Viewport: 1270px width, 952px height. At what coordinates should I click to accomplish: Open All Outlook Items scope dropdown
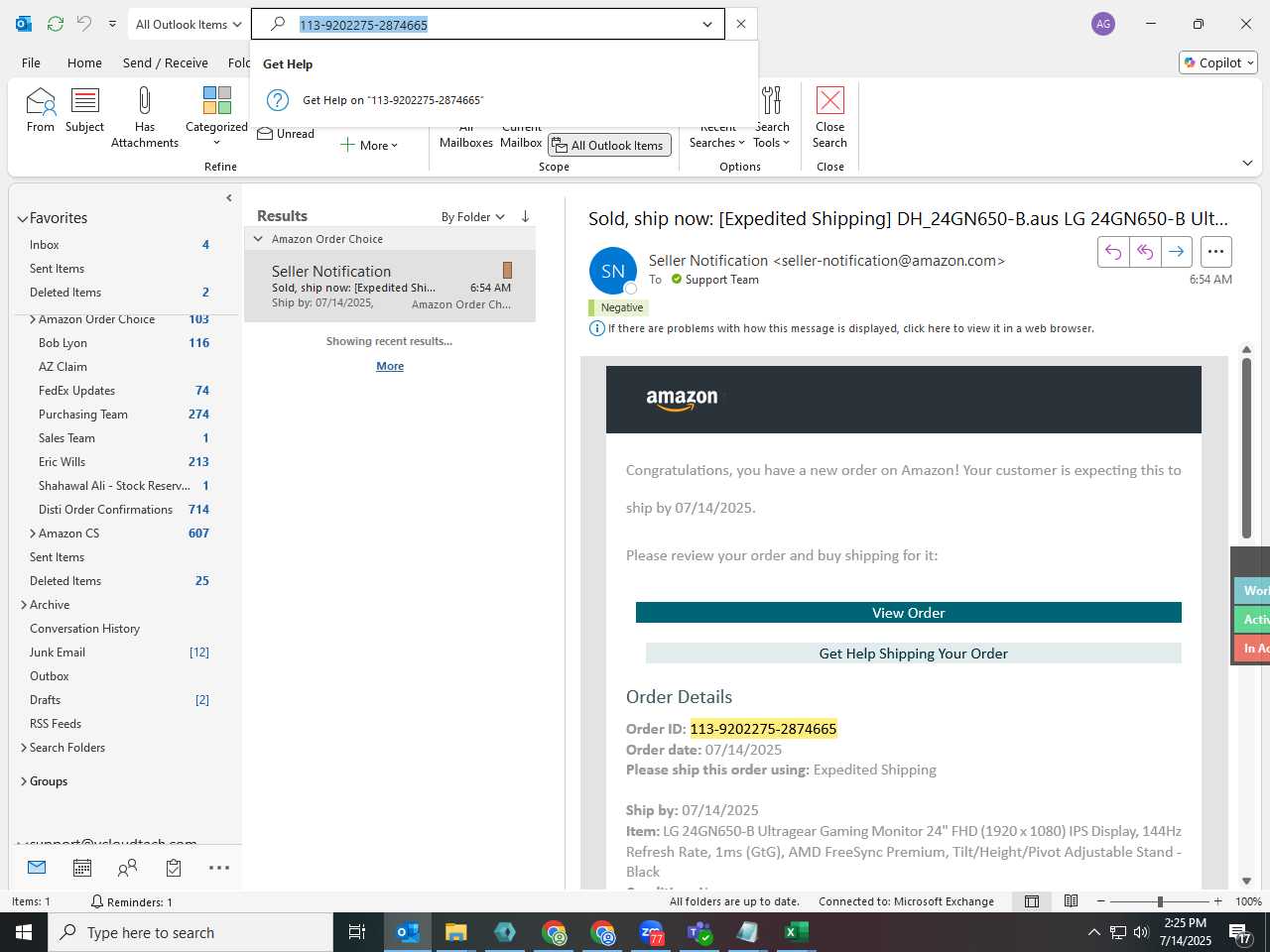[x=189, y=24]
